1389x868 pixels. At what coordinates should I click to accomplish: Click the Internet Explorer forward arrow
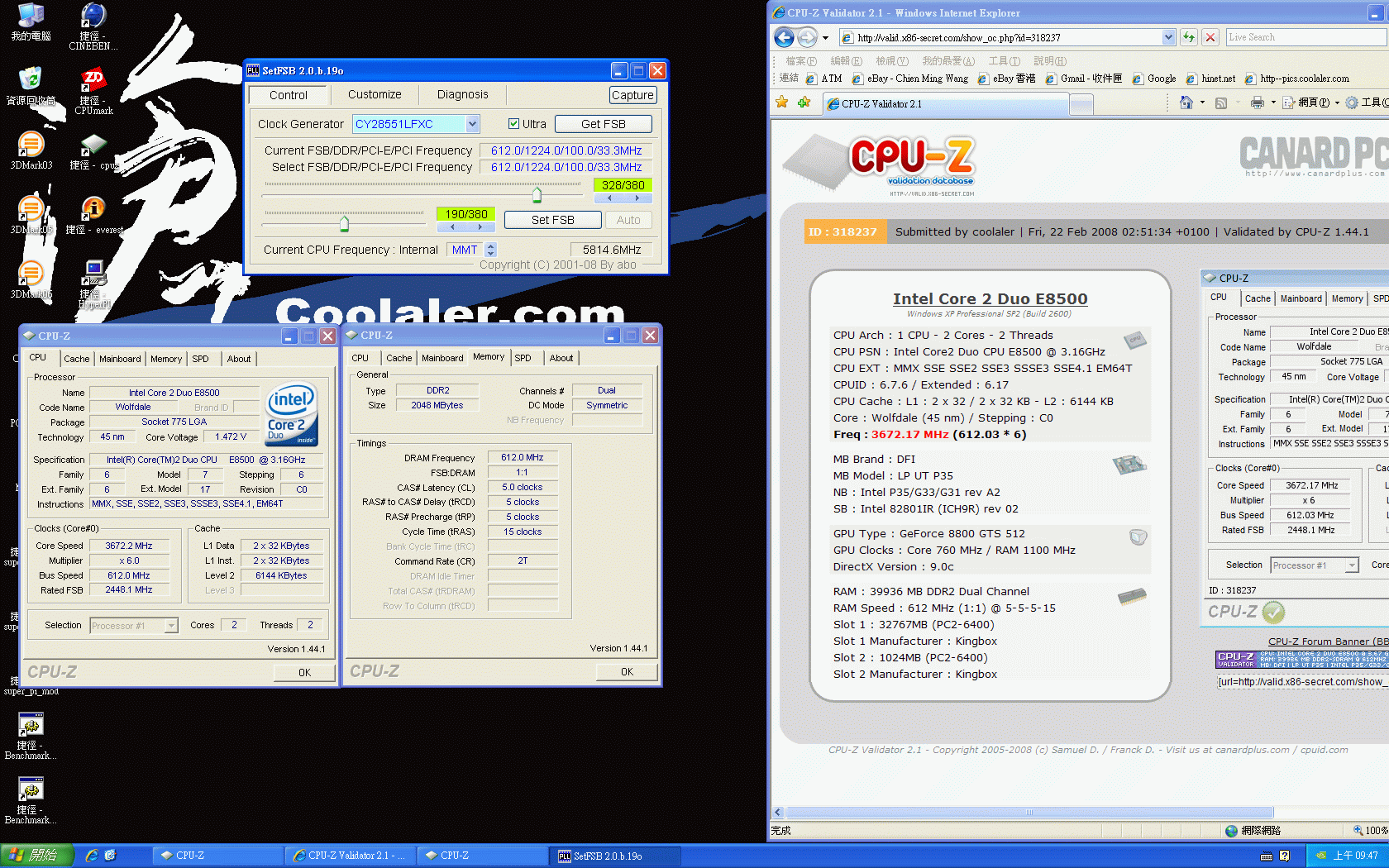[x=808, y=37]
